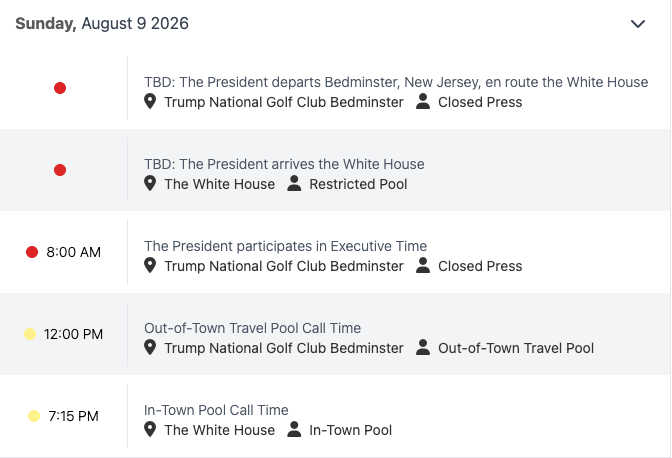Open In-Town Pool Call Time link

(216, 410)
